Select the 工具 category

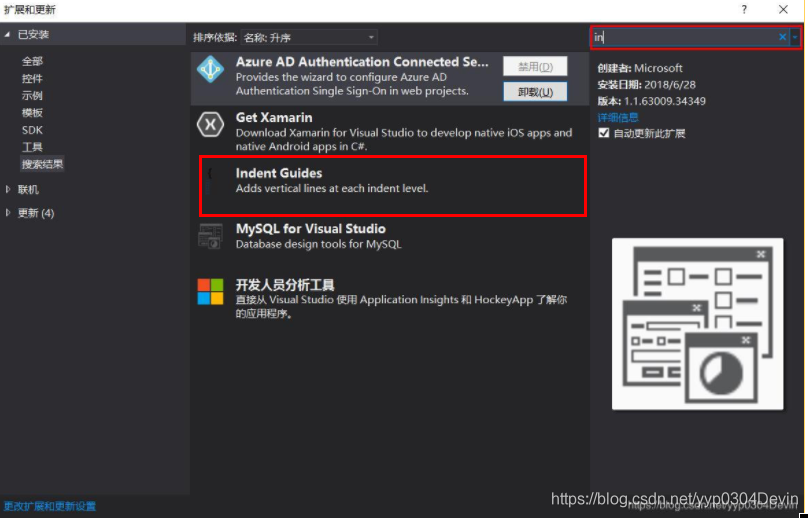32,147
